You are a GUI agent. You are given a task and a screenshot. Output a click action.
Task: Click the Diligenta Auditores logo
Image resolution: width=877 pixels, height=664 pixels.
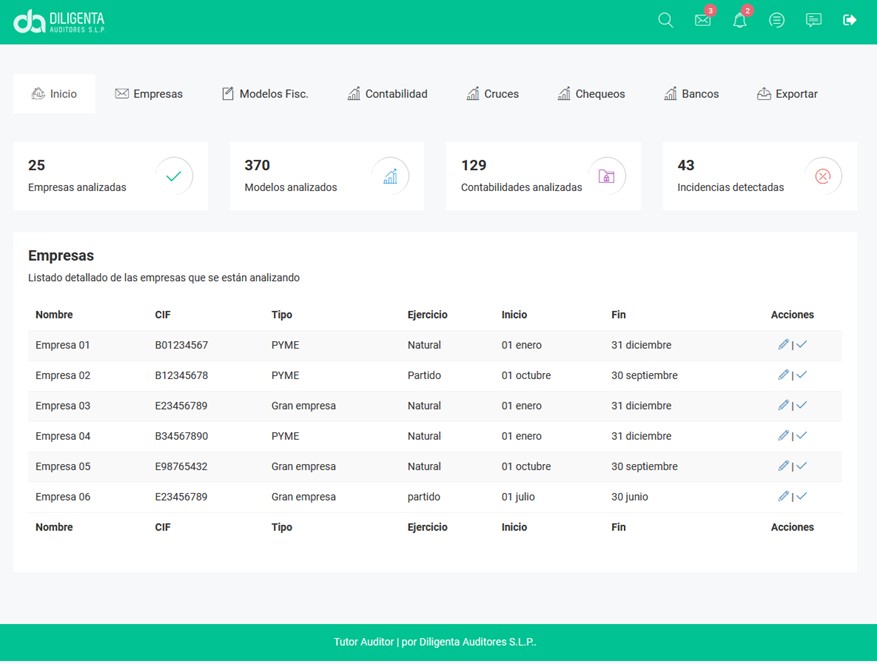[x=59, y=21]
